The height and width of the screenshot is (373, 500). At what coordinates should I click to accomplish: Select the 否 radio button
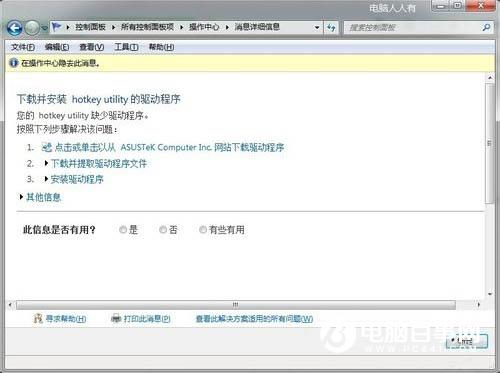163,230
